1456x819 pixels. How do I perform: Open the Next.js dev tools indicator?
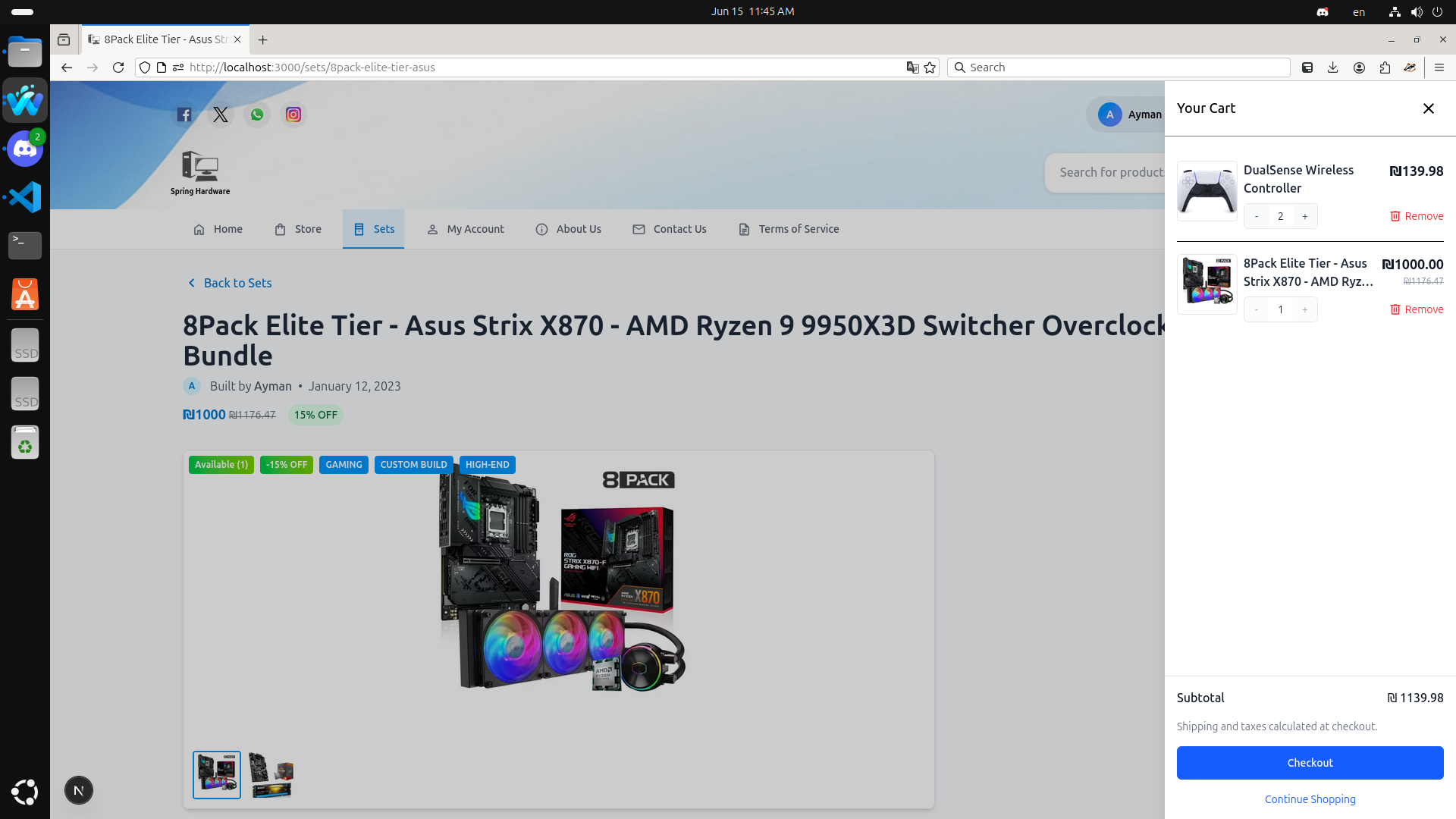(79, 790)
